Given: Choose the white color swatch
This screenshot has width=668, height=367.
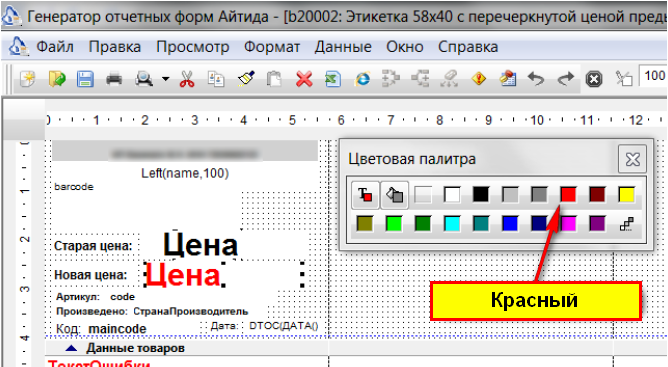Looking at the screenshot, I should pos(452,195).
